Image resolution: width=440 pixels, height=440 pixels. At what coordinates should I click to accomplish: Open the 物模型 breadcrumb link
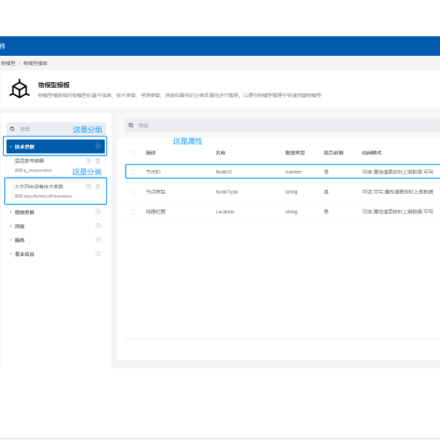click(x=8, y=63)
